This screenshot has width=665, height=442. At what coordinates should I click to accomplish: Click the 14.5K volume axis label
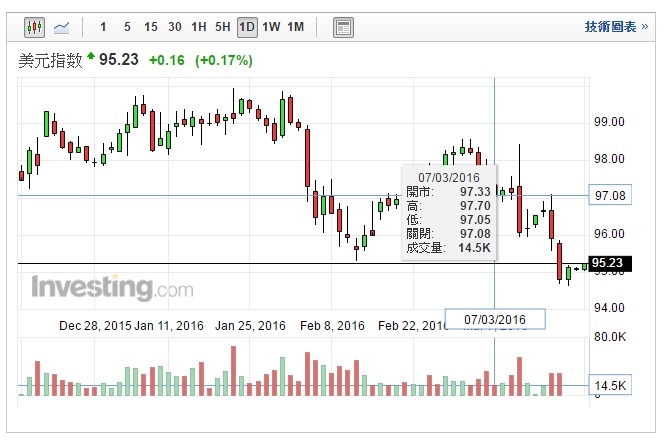tap(609, 386)
